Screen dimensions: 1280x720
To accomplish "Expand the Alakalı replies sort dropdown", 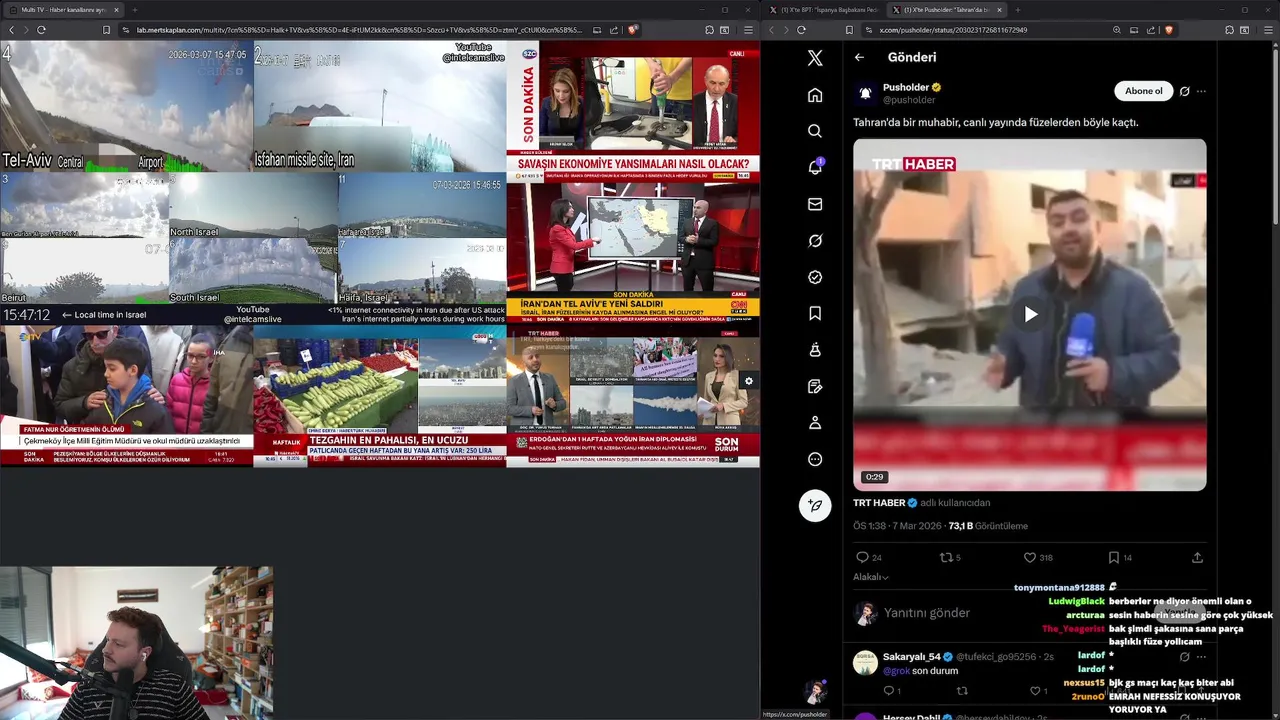I will (870, 577).
